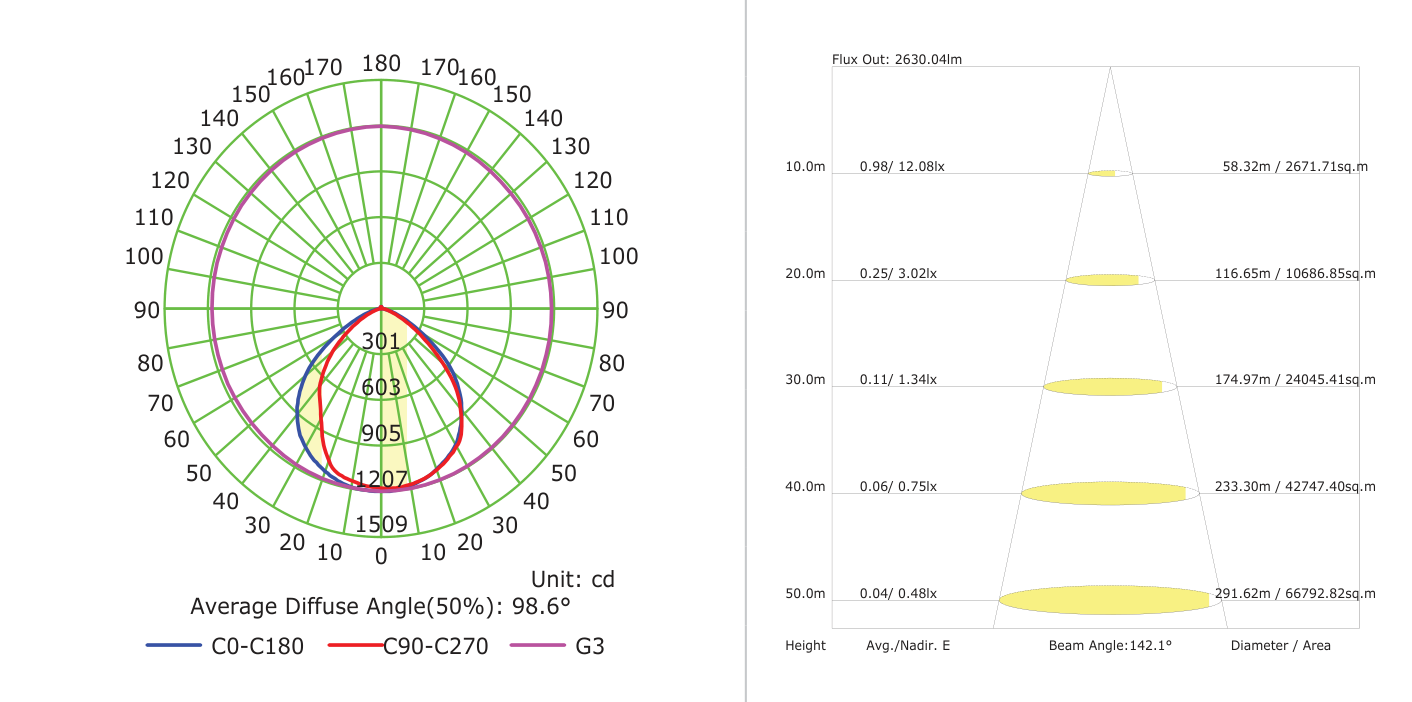The image size is (1412, 702).
Task: Click the G3 legend label
Action: click(590, 646)
